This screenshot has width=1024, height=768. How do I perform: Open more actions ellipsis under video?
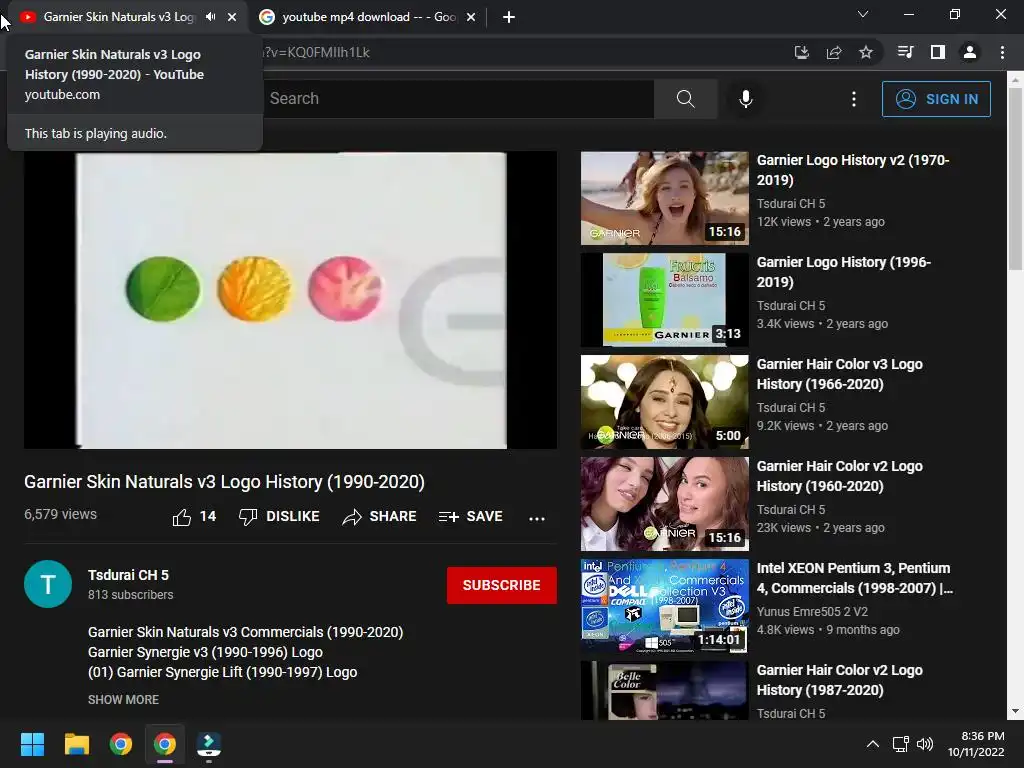coord(537,518)
